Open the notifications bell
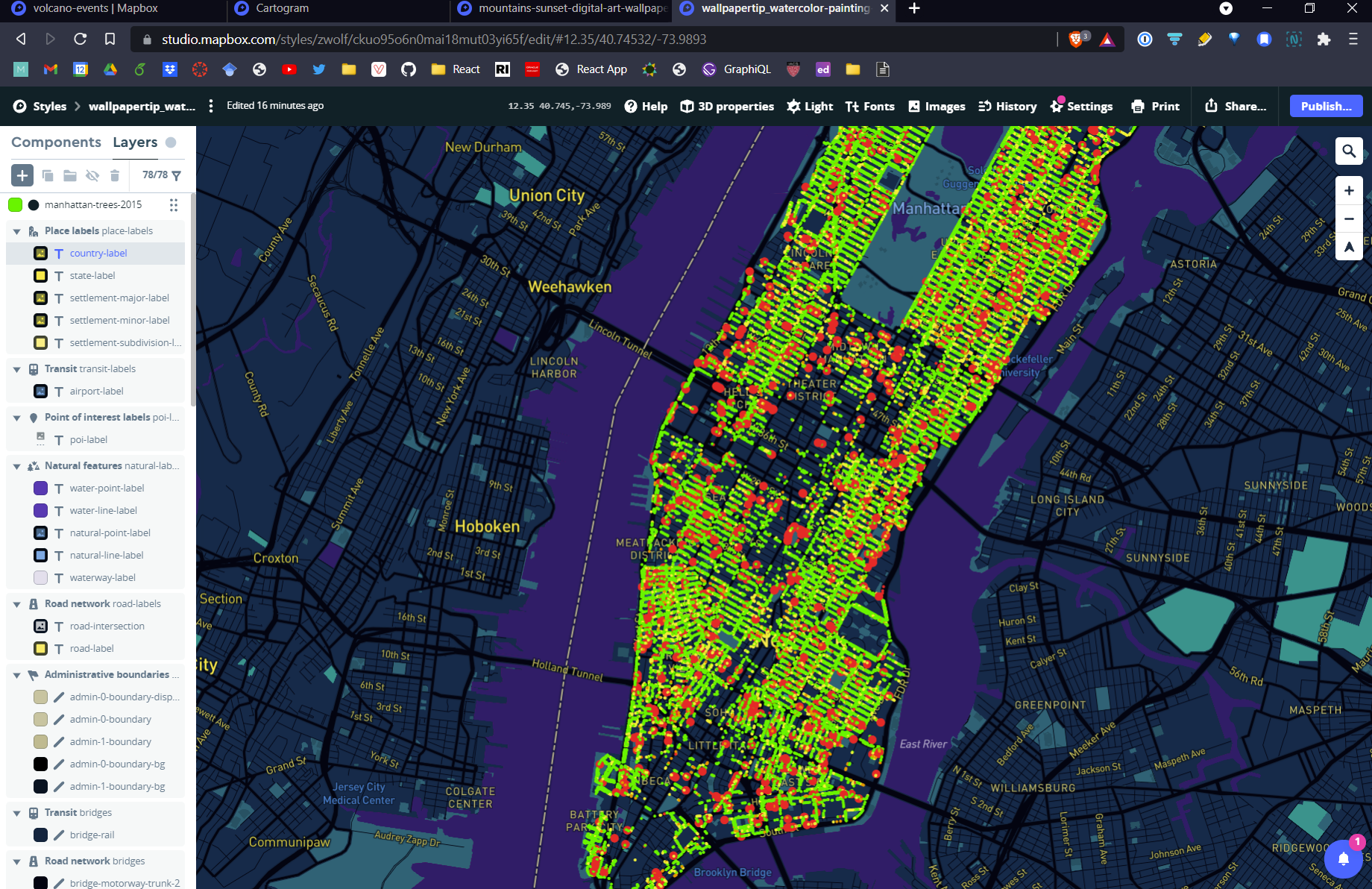This screenshot has width=1372, height=889. [1344, 859]
